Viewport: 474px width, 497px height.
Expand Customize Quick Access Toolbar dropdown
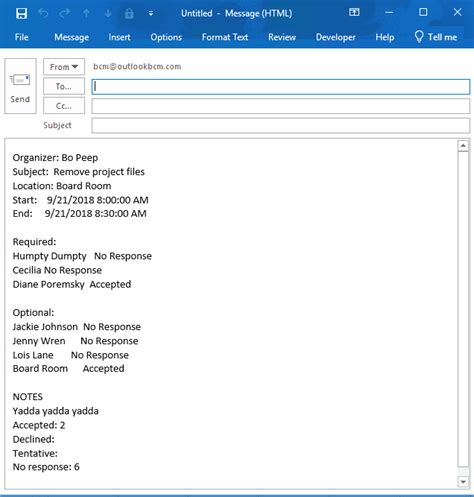coord(151,13)
